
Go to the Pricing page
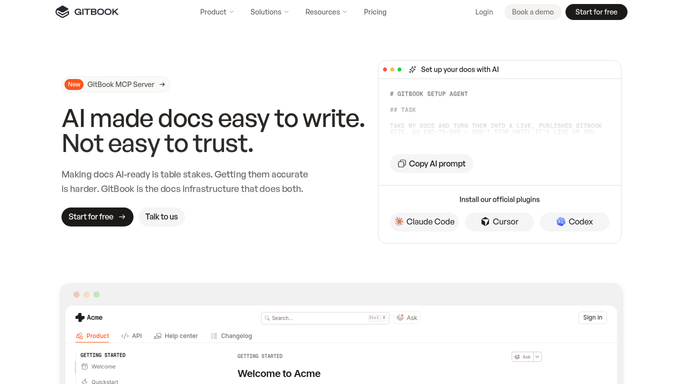point(375,12)
